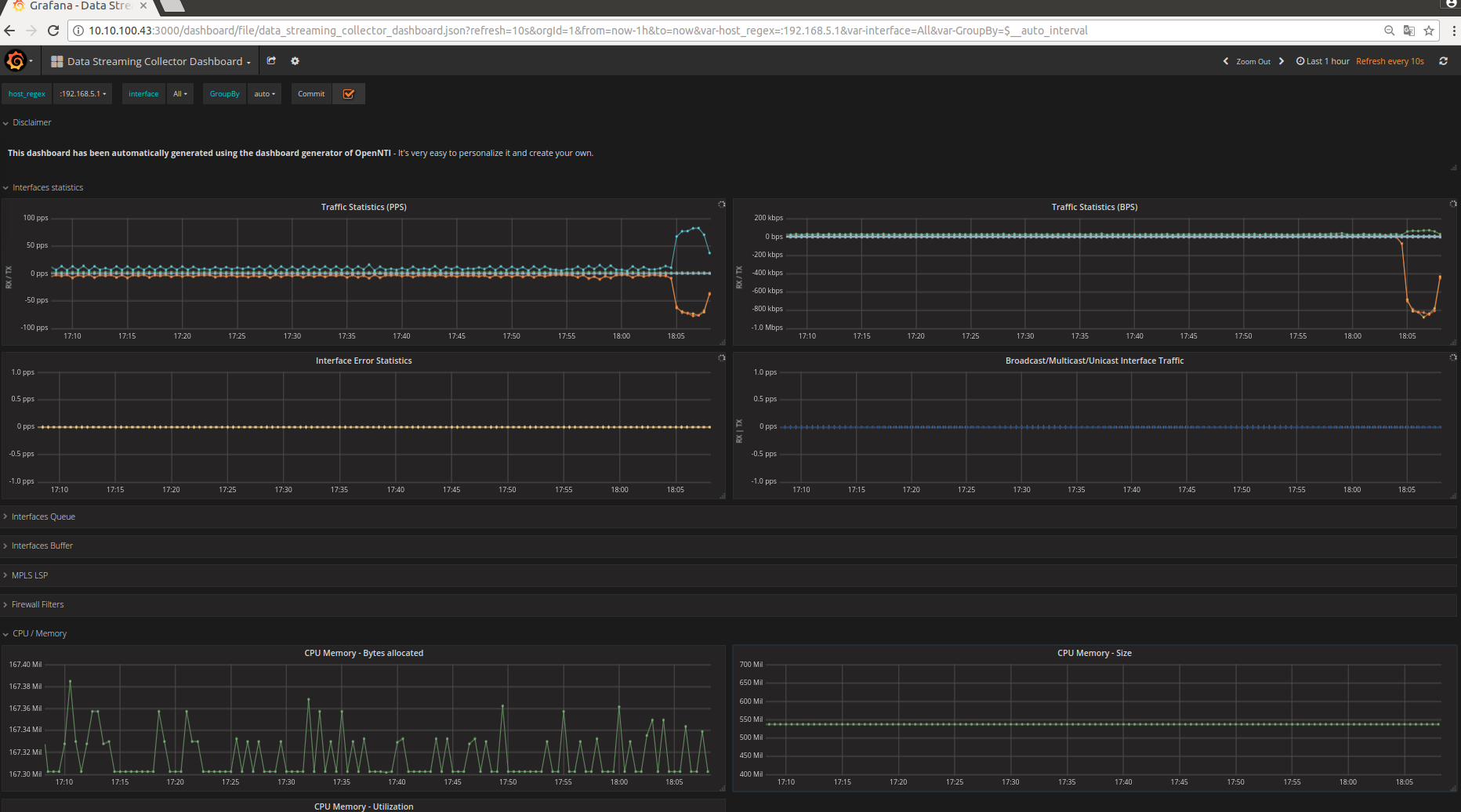
Task: Click the share dashboard icon
Action: click(x=271, y=60)
